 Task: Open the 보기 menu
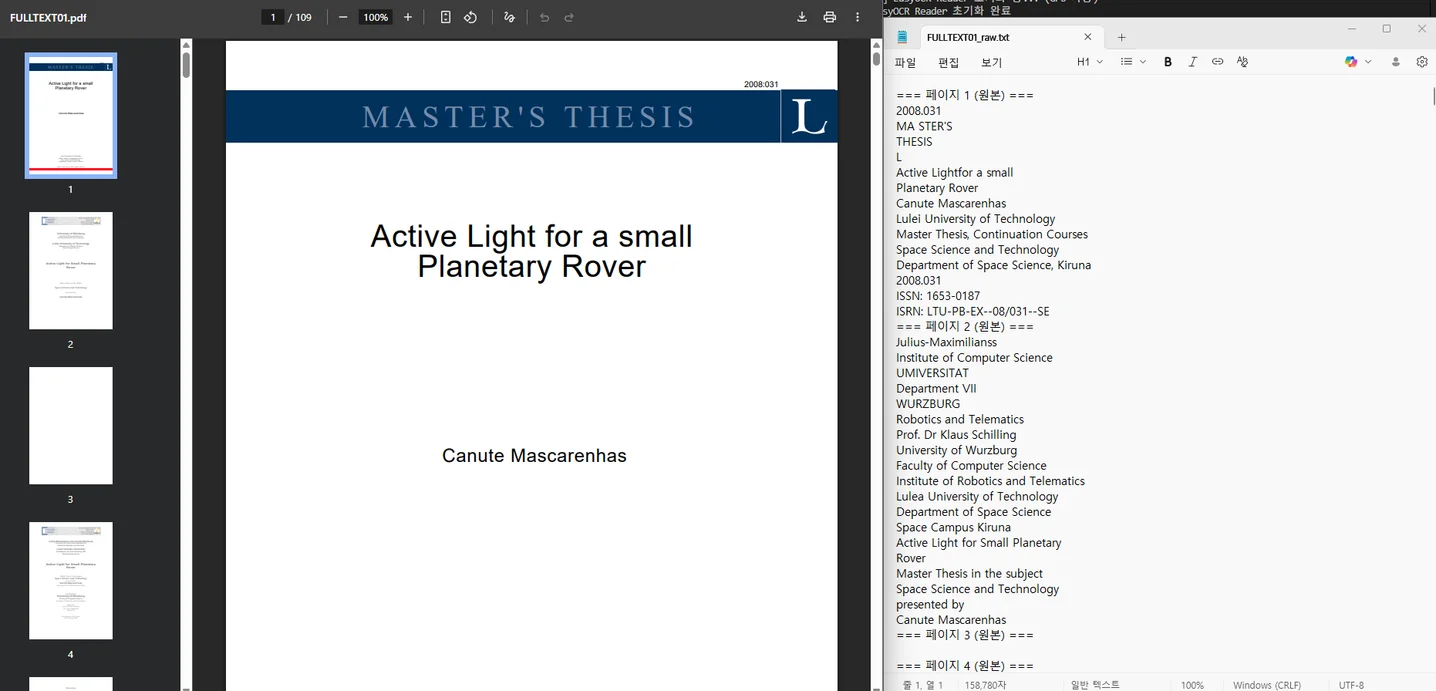point(991,62)
